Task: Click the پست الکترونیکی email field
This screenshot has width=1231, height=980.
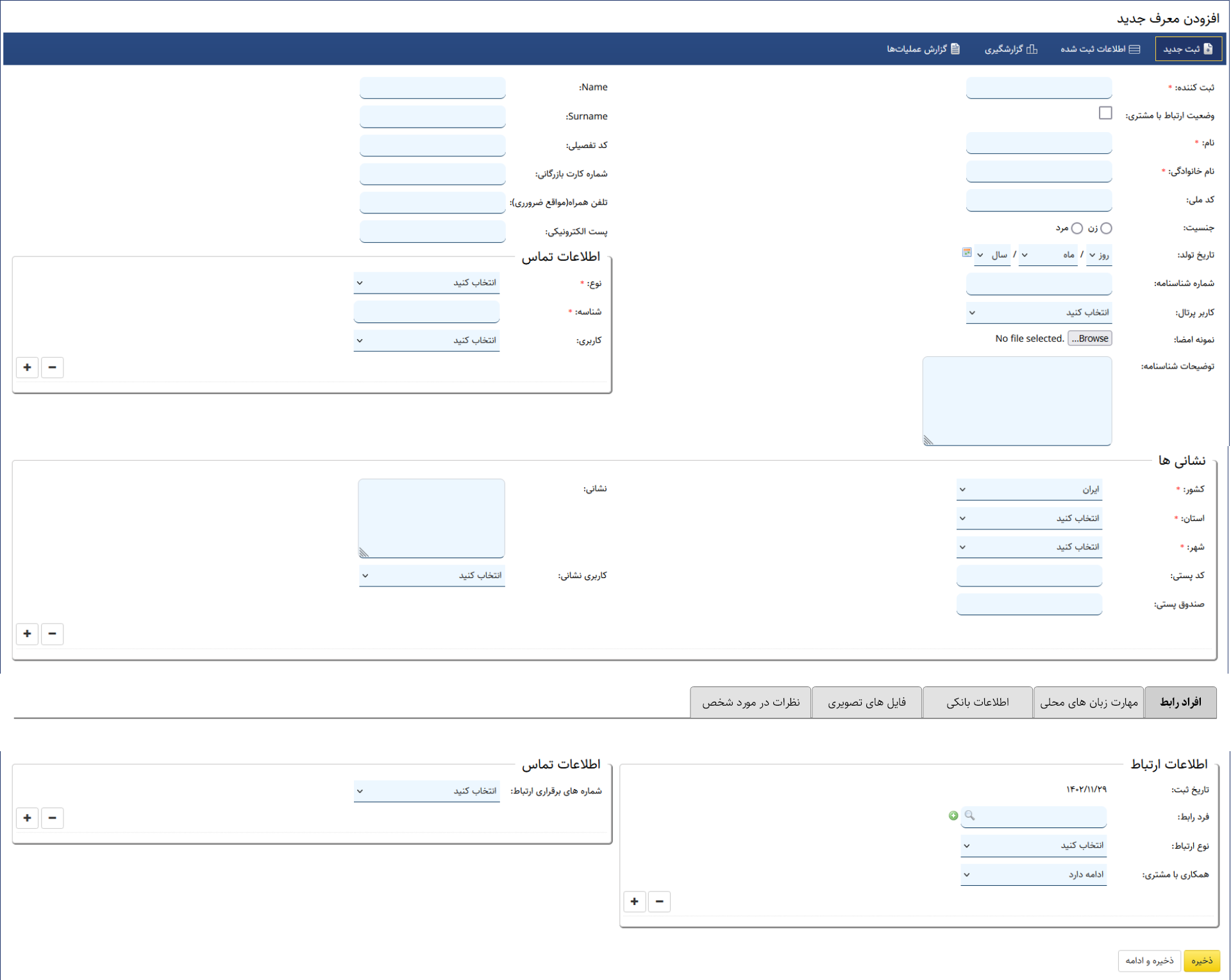Action: (433, 231)
